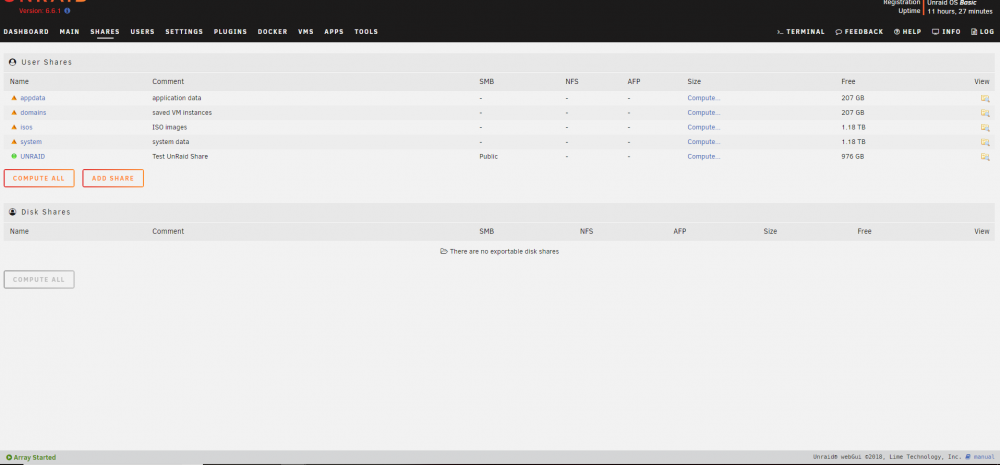Click the appdata orange warning triangle
1000x465 pixels.
pyautogui.click(x=14, y=98)
